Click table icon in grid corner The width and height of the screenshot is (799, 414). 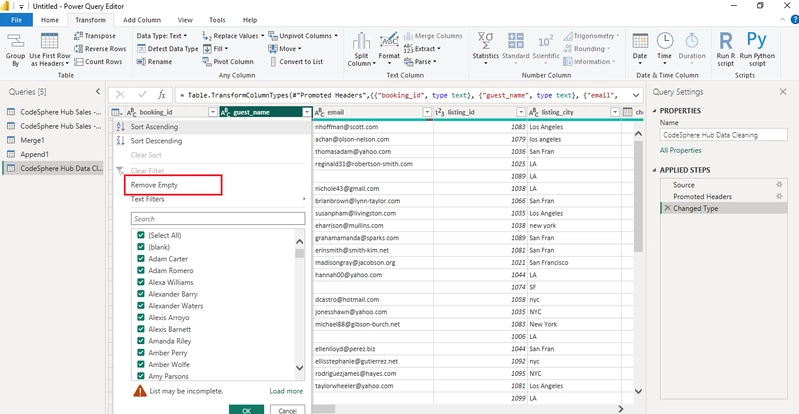pos(117,112)
